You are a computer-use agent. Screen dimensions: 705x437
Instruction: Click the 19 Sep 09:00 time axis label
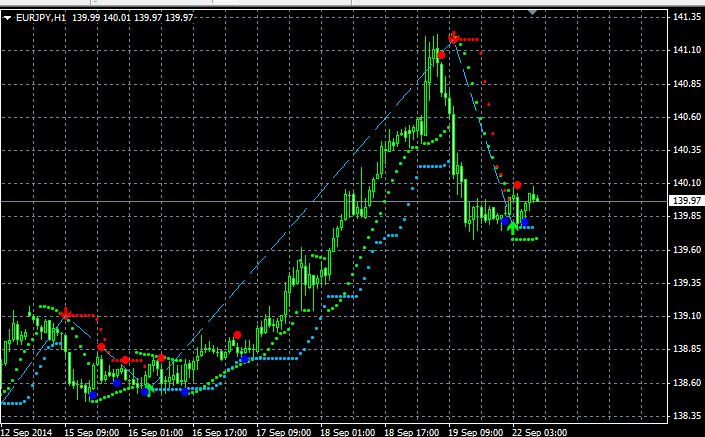click(476, 432)
